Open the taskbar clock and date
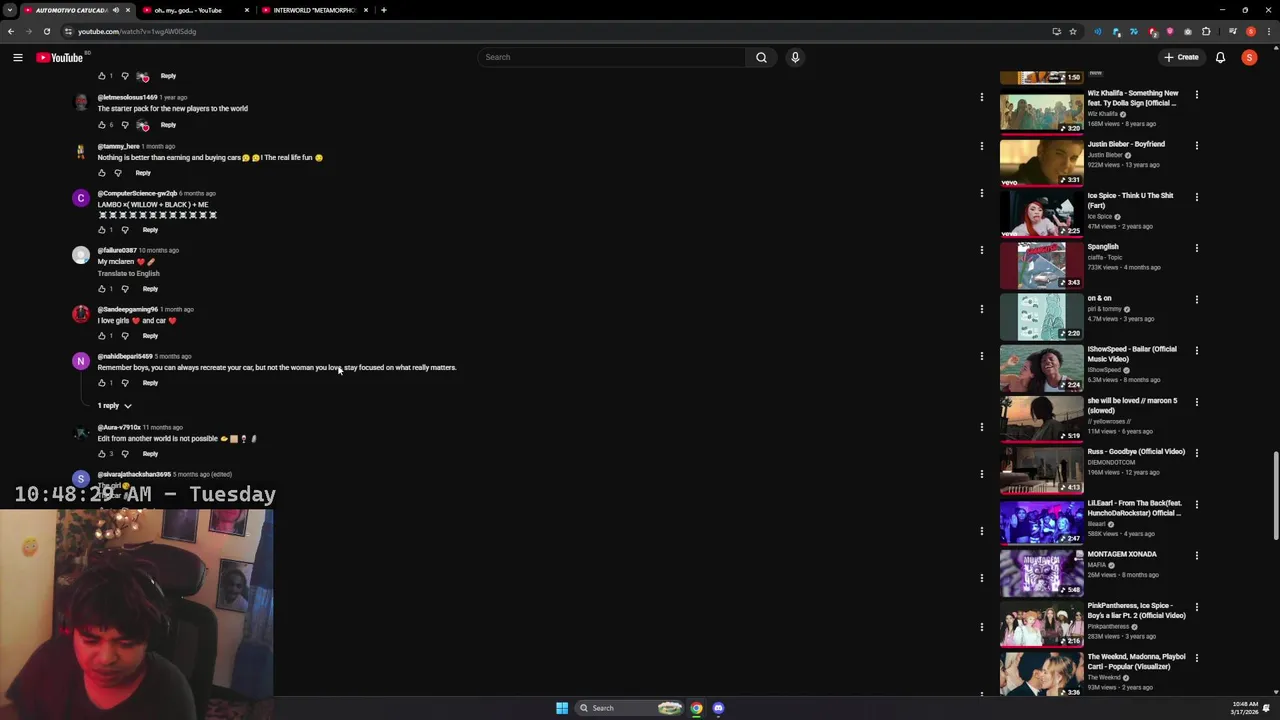Image resolution: width=1280 pixels, height=720 pixels. [1245, 708]
